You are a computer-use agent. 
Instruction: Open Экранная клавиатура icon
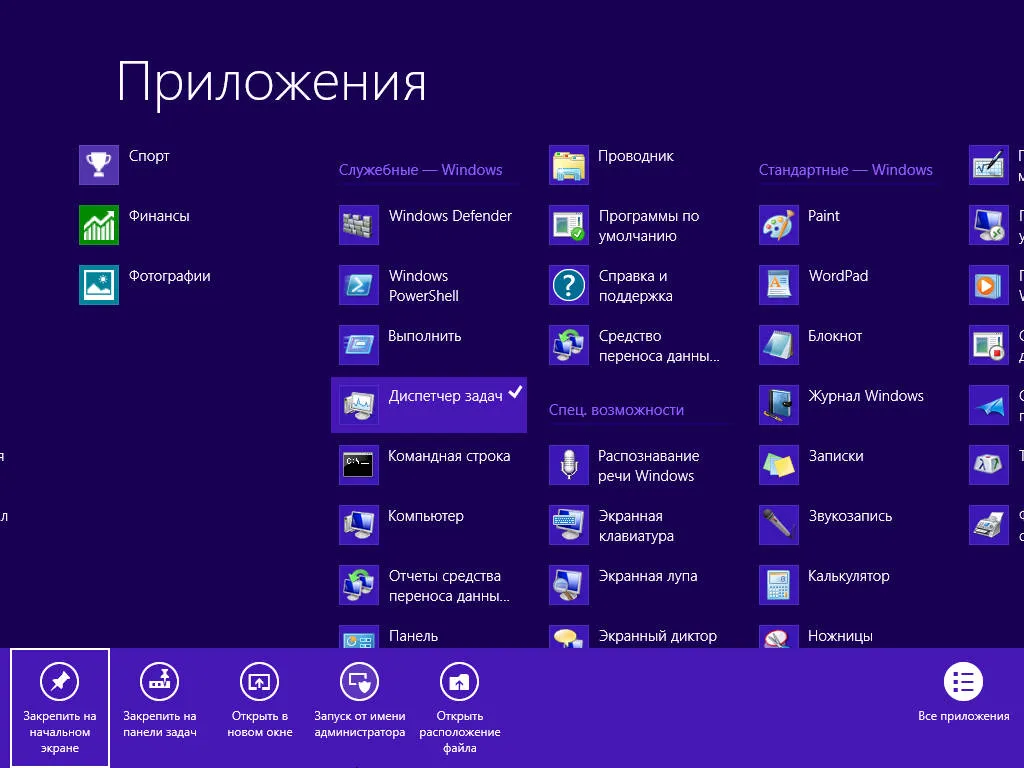(569, 525)
